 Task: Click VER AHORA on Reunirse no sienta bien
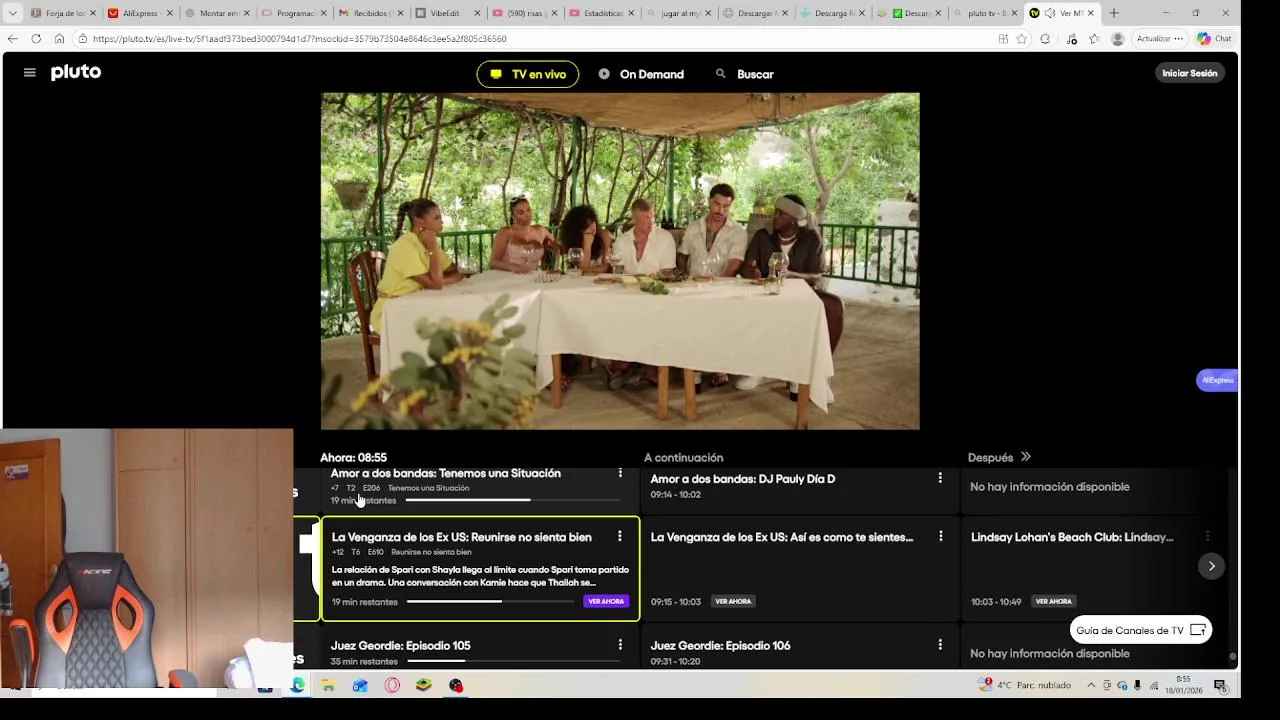tap(606, 601)
